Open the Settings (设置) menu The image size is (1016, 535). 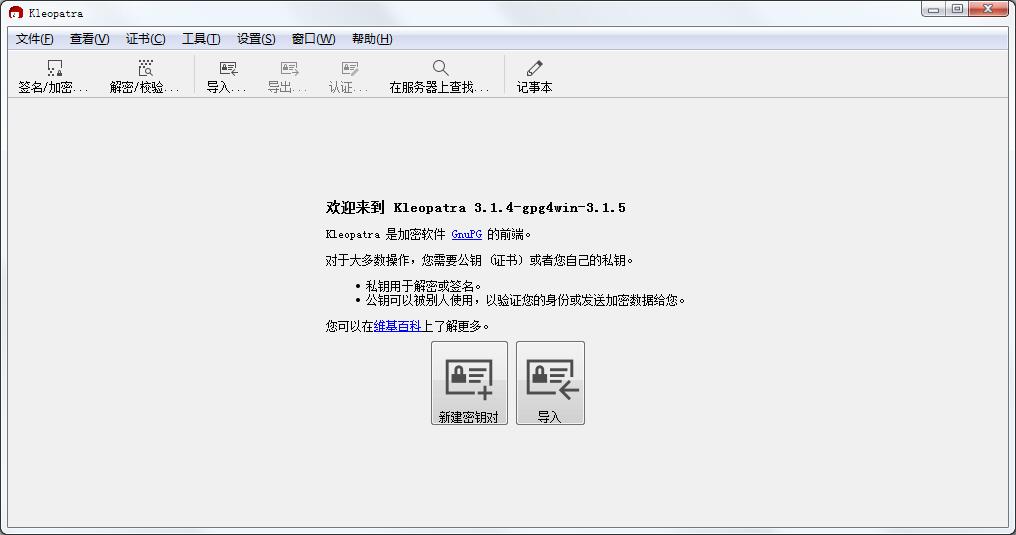(x=256, y=39)
